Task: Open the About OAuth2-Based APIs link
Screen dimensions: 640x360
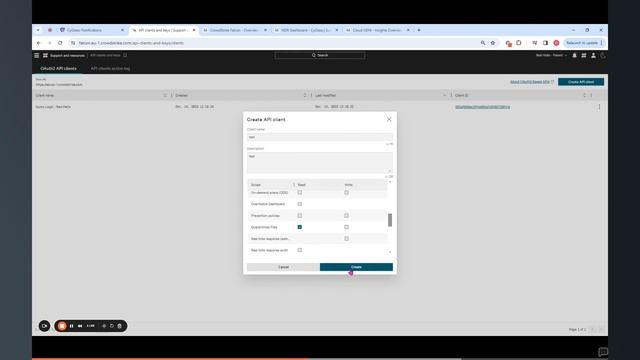Action: [x=531, y=82]
